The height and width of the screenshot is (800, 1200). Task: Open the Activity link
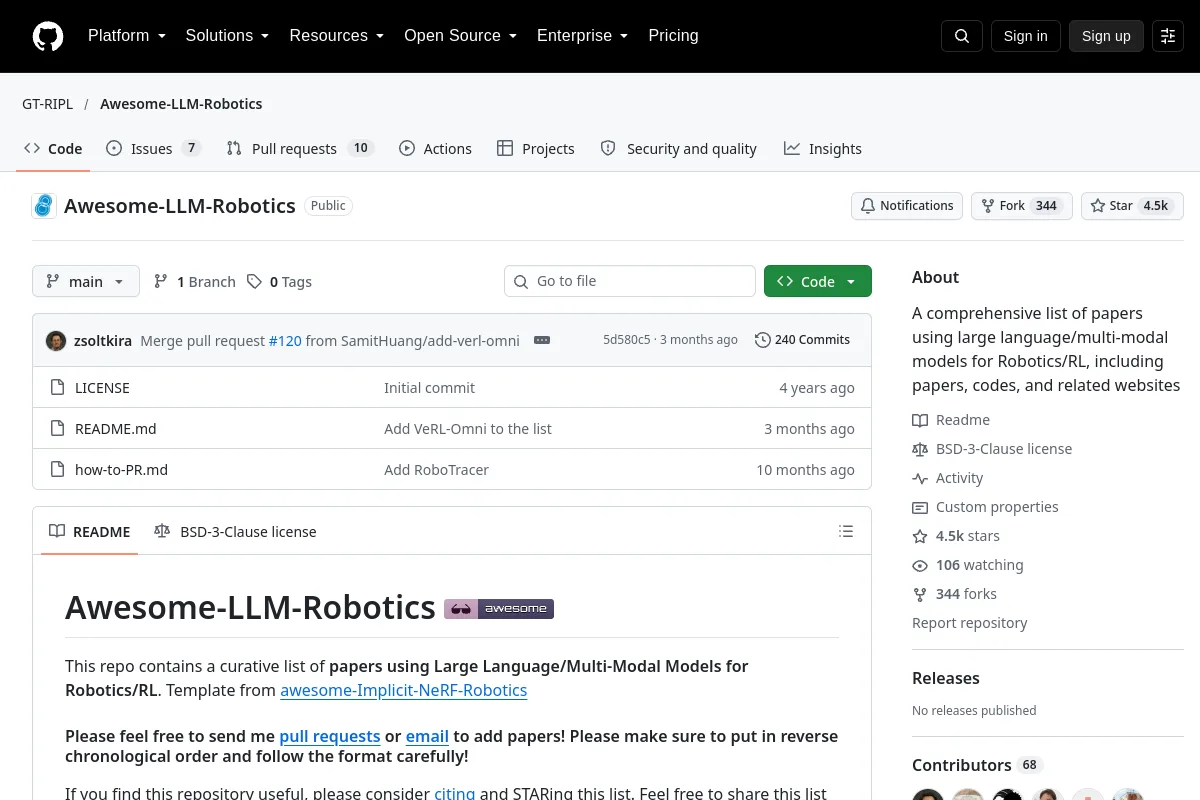[948, 478]
